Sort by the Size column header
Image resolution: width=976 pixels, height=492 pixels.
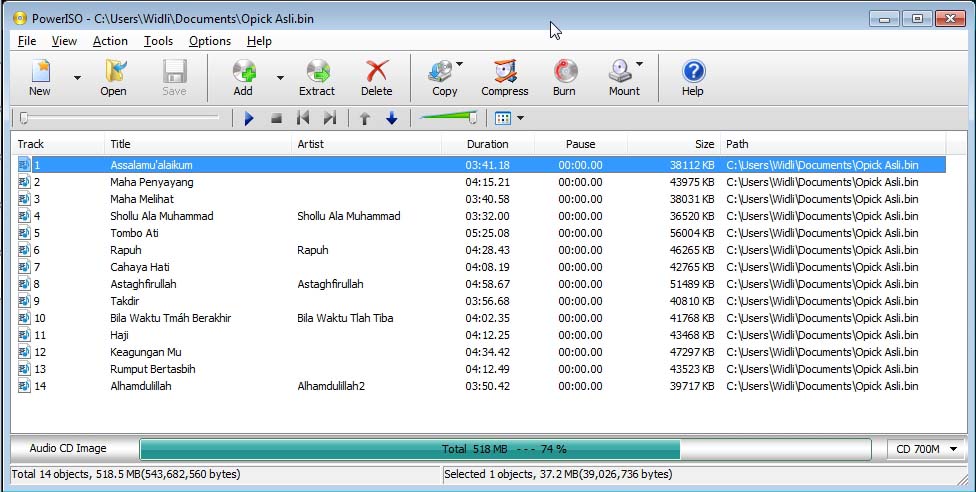674,144
